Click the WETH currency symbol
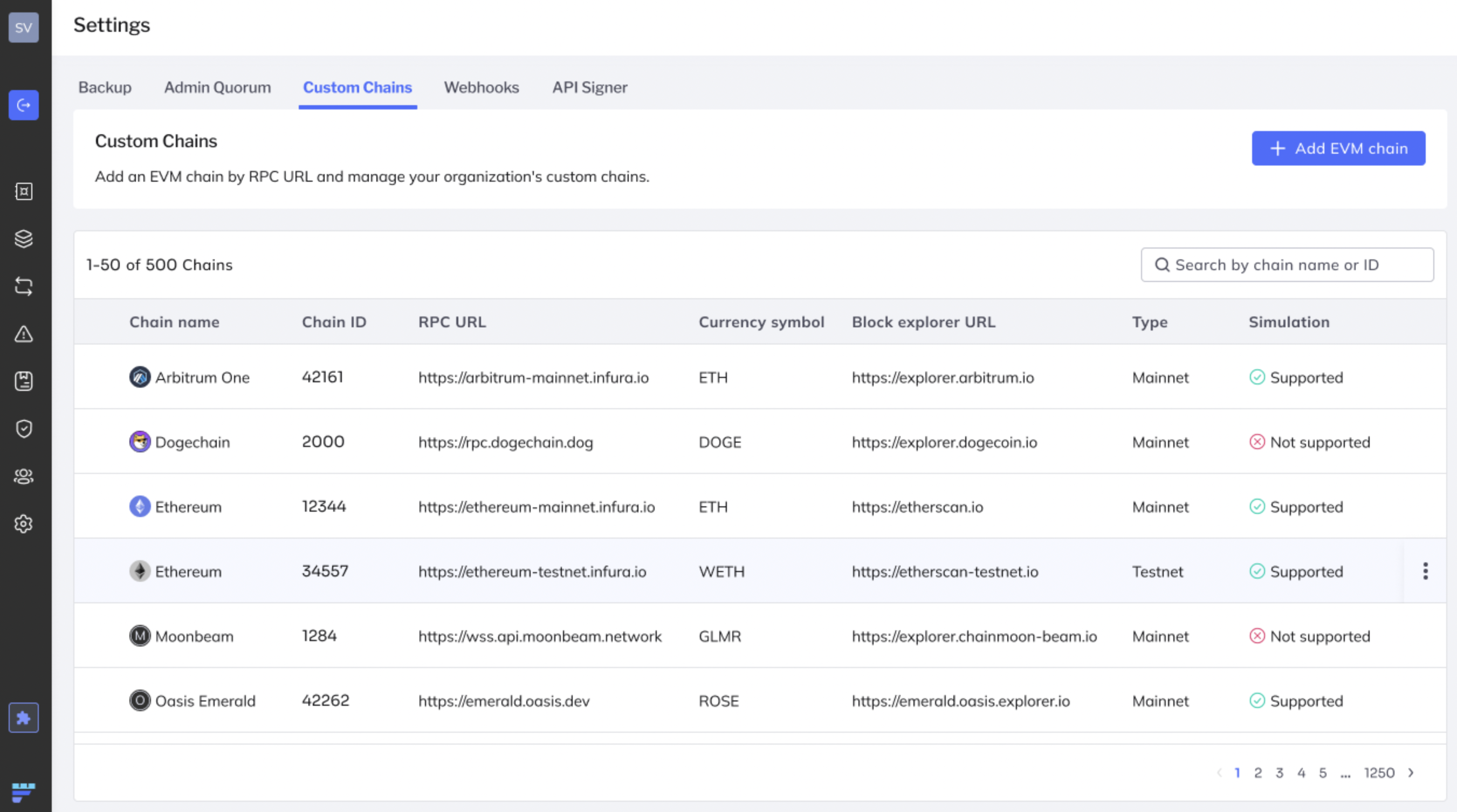1457x812 pixels. [721, 571]
